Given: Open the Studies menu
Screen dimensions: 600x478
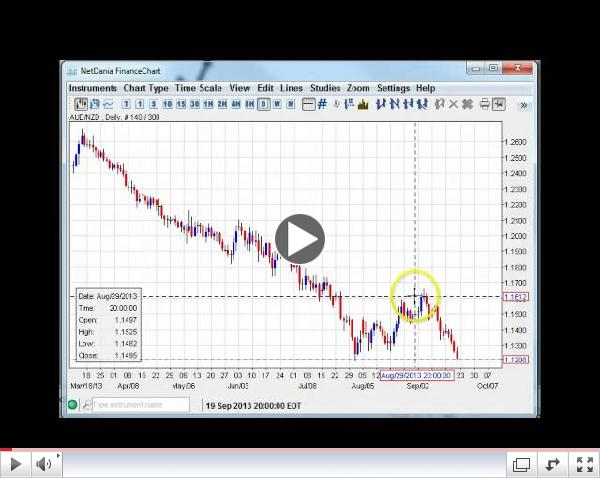Looking at the screenshot, I should click(325, 88).
